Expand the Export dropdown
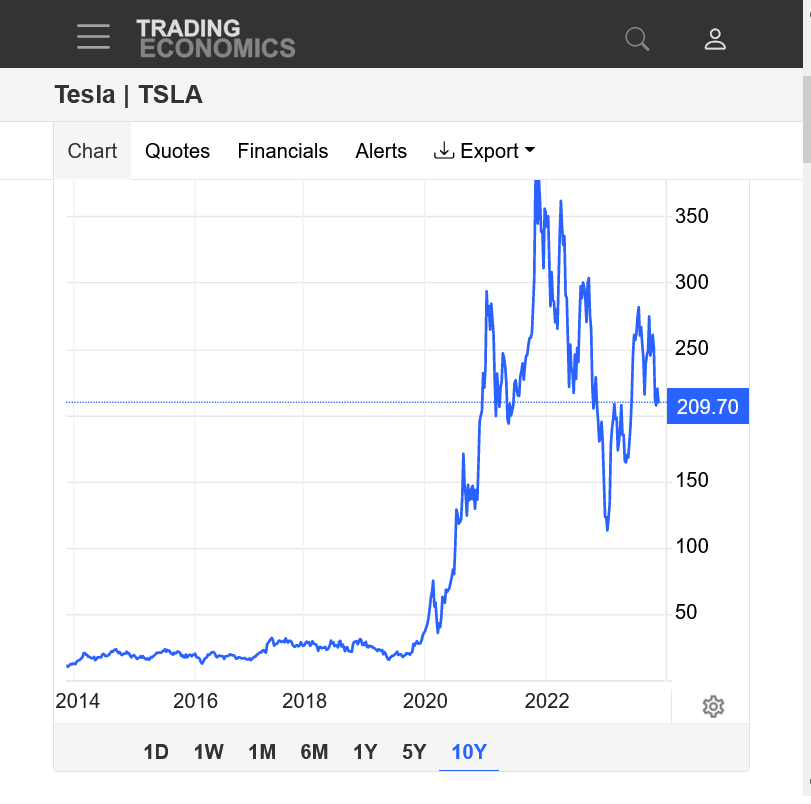The height and width of the screenshot is (804, 811). point(484,151)
